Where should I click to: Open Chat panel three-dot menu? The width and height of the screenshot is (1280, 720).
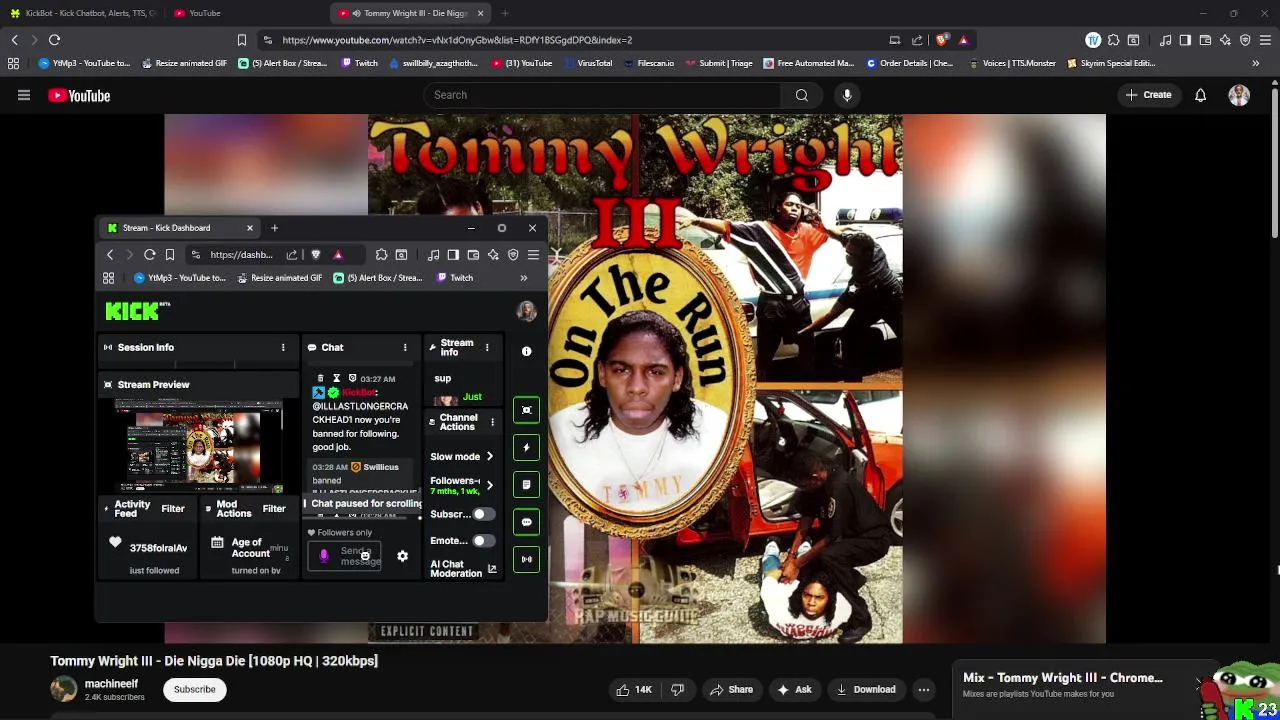405,348
